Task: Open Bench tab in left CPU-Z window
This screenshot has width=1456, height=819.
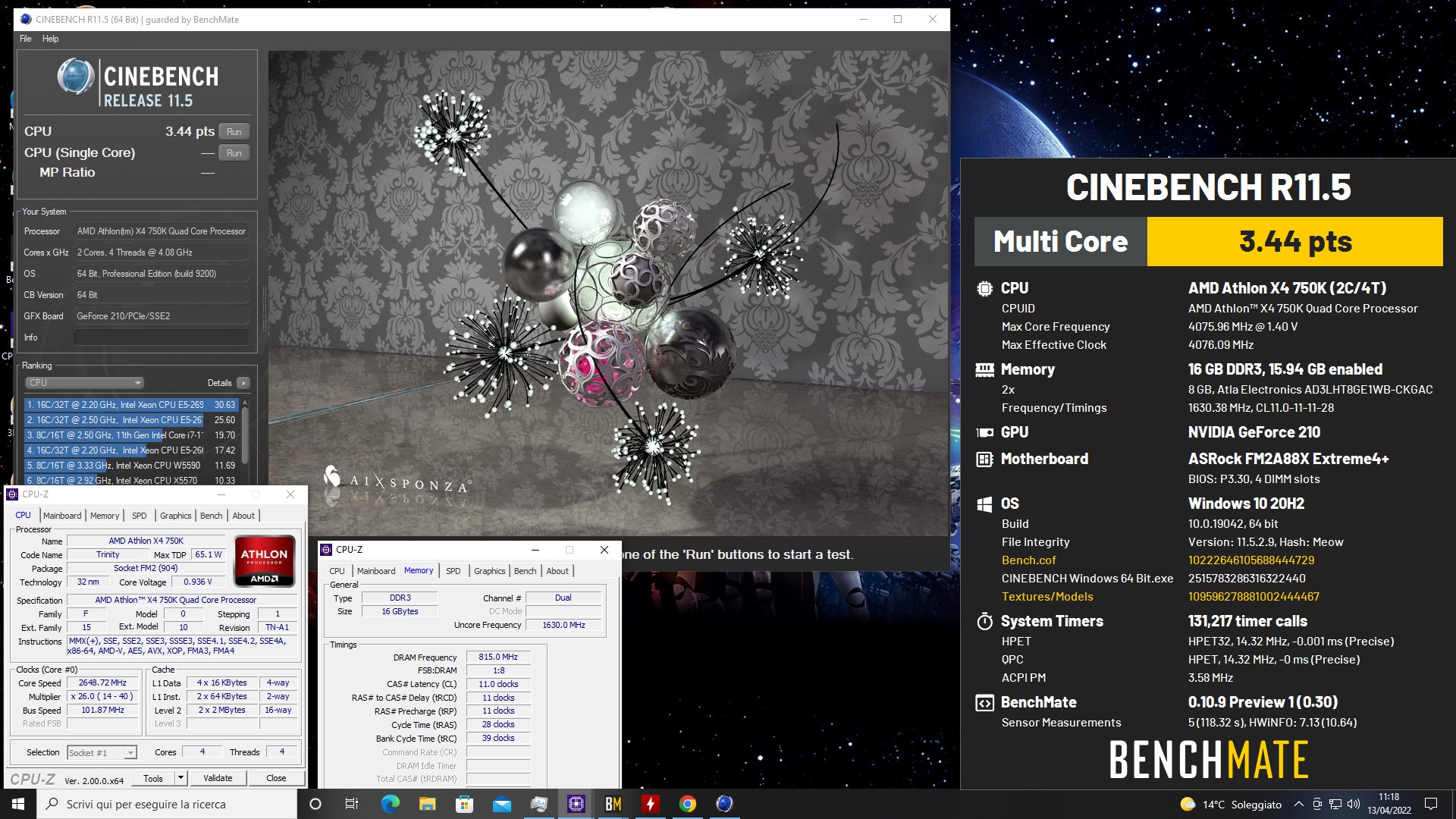Action: [x=212, y=516]
